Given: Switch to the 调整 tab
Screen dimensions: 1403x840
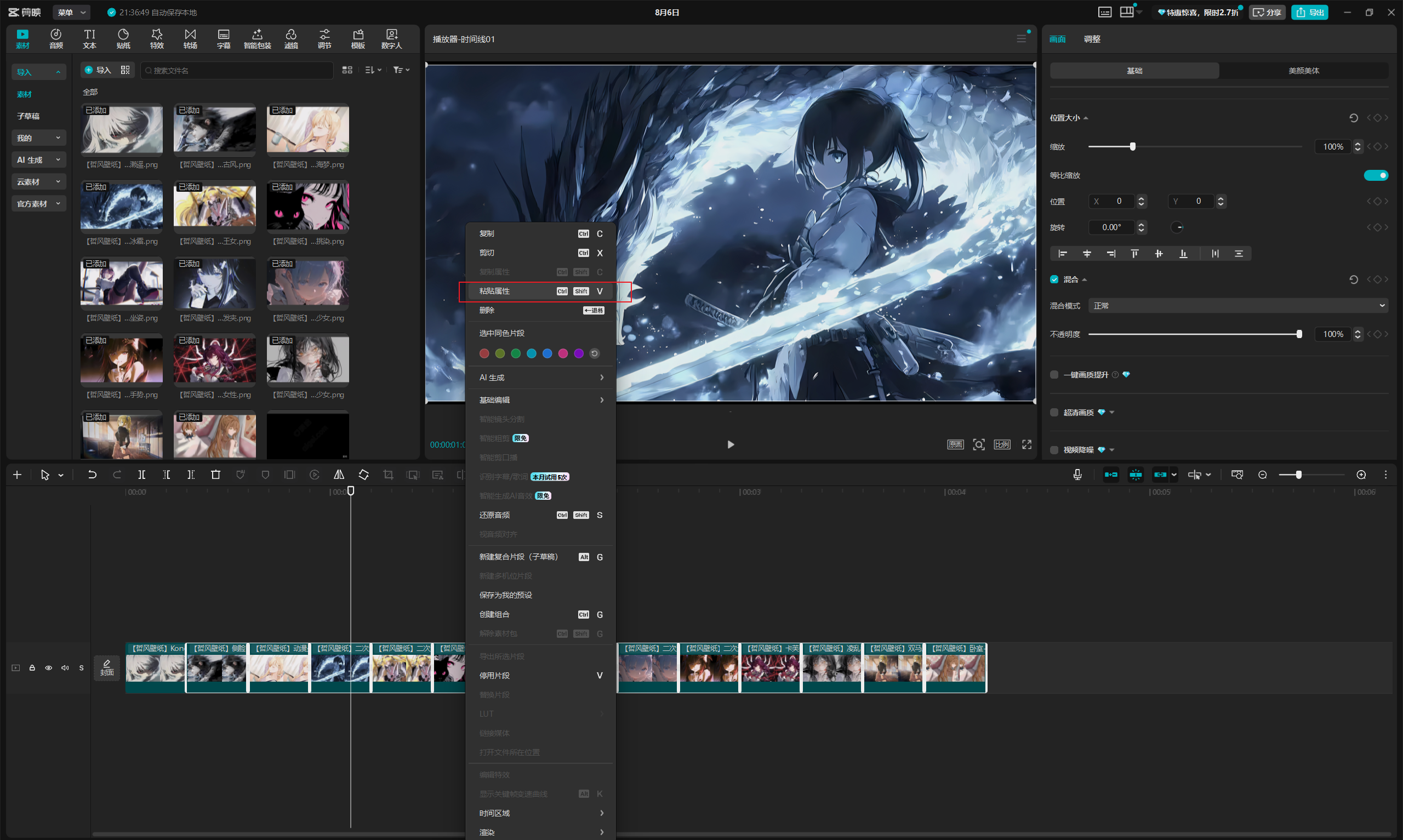Looking at the screenshot, I should 1092,39.
